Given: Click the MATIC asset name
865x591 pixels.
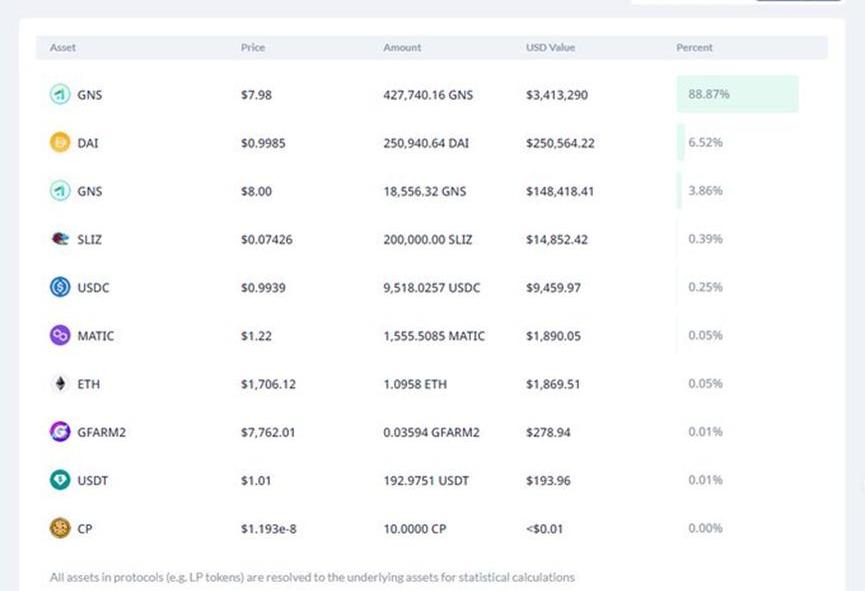Looking at the screenshot, I should (95, 336).
